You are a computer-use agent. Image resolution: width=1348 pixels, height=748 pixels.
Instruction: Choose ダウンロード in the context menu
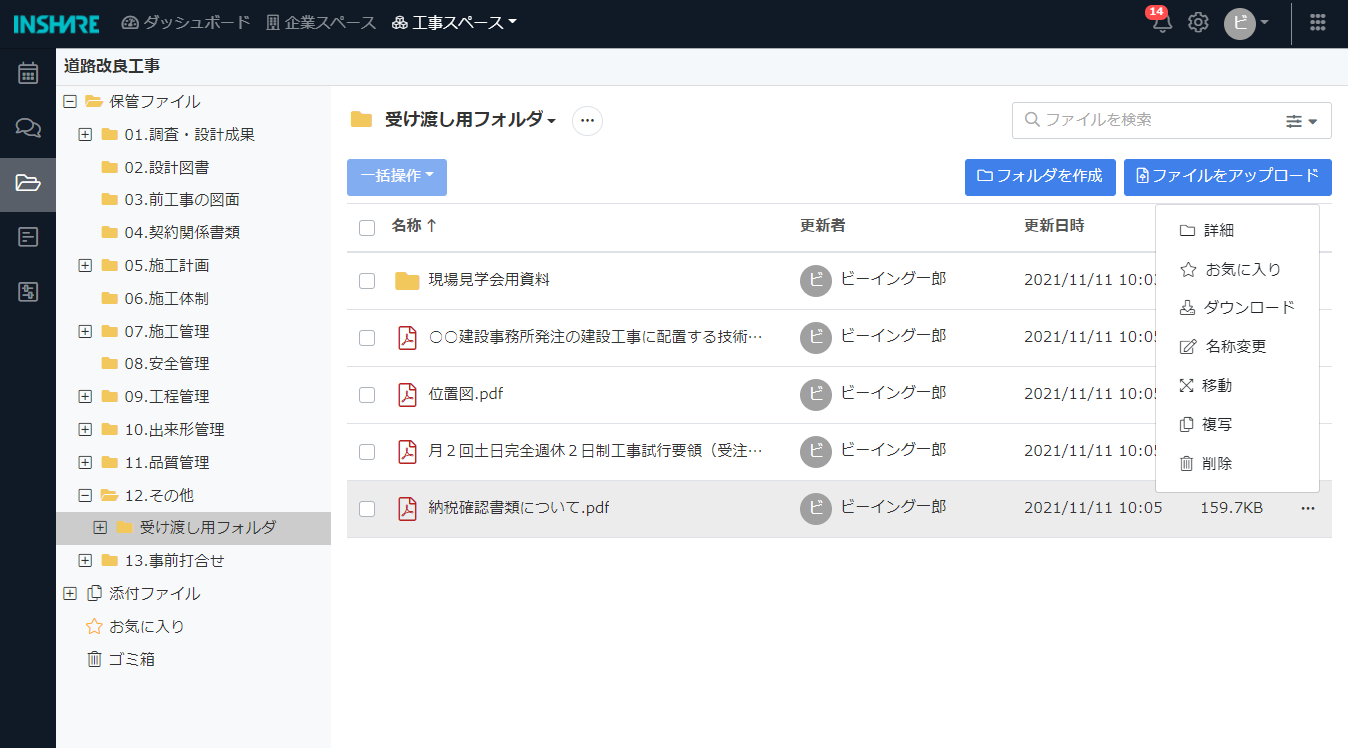1237,307
